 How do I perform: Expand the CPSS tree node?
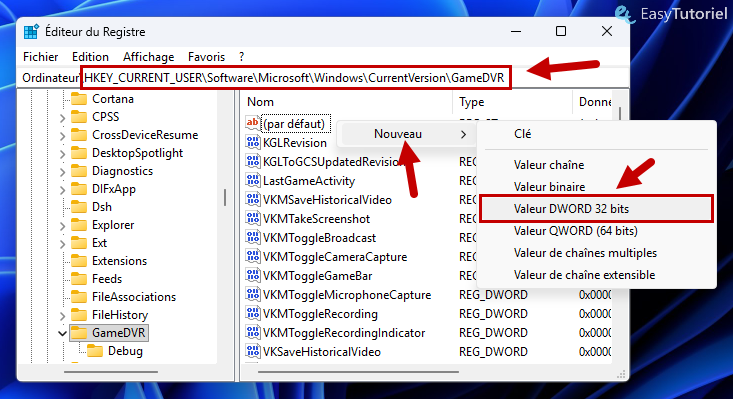[x=62, y=118]
